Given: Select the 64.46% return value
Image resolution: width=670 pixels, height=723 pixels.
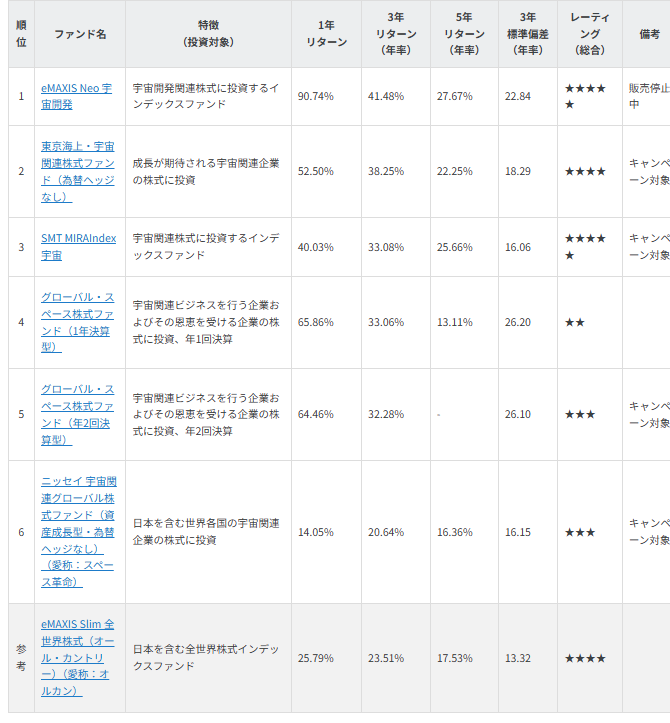Looking at the screenshot, I should 315,414.
